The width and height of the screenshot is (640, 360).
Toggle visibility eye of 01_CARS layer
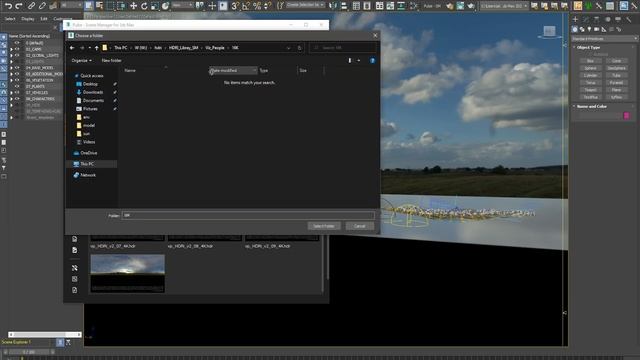(x=17, y=49)
